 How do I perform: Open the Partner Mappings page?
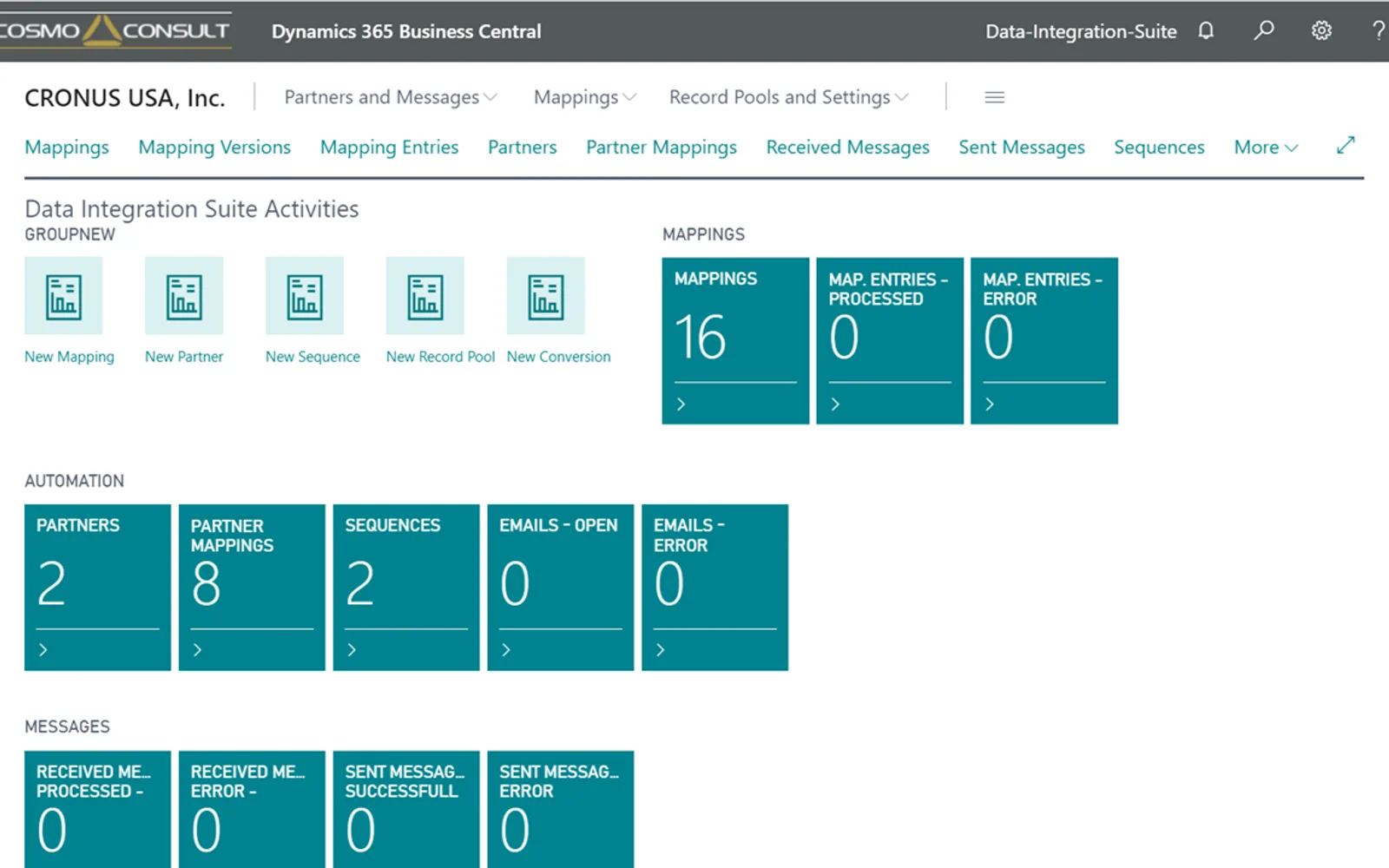click(661, 148)
